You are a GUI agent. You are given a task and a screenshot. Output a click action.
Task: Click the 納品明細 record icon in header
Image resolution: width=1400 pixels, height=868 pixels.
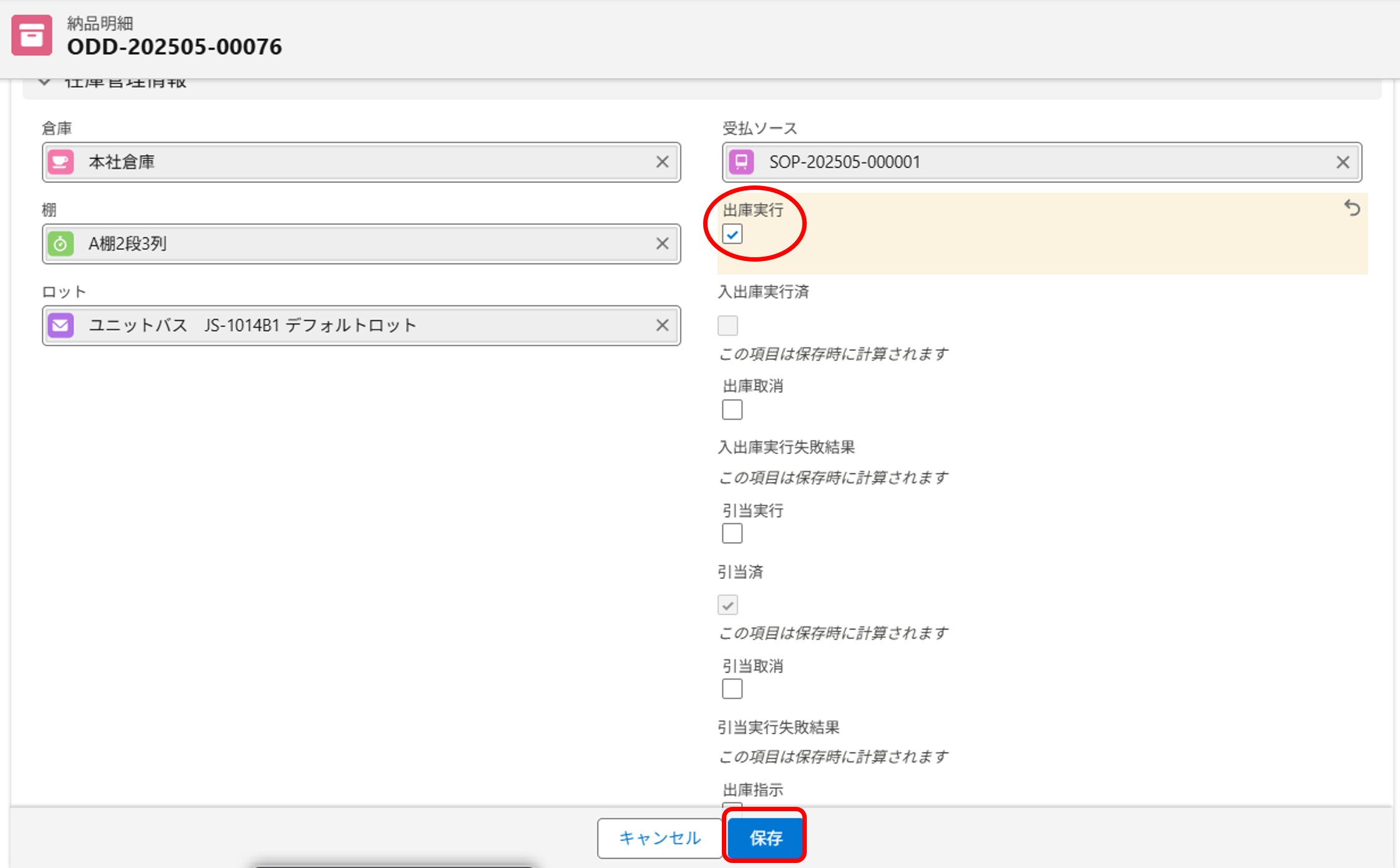click(x=32, y=36)
